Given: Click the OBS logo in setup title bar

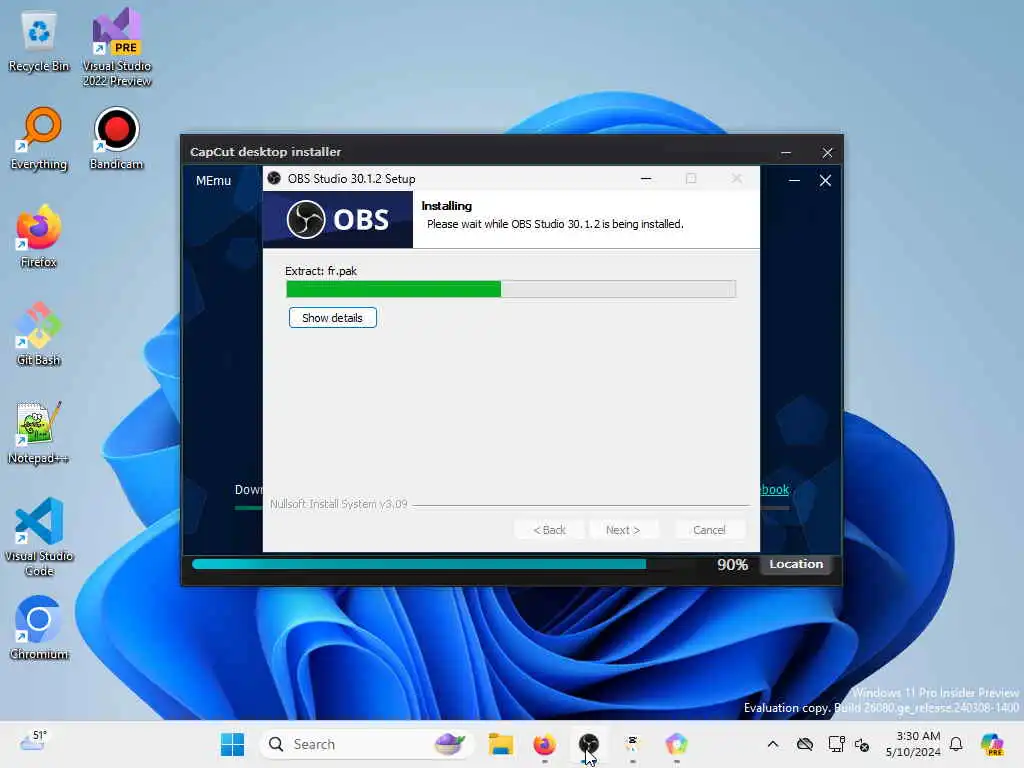Looking at the screenshot, I should tap(274, 178).
